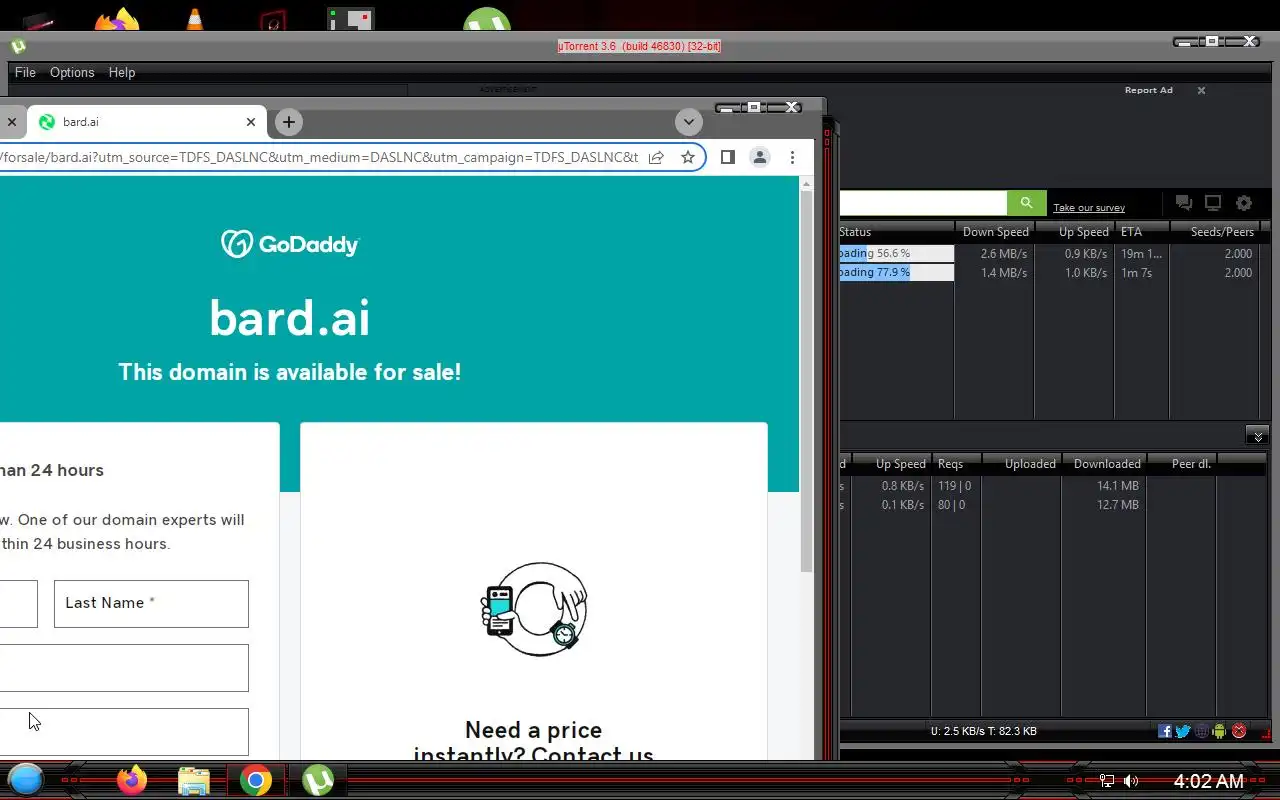Sort torrents by Status column

(x=896, y=232)
